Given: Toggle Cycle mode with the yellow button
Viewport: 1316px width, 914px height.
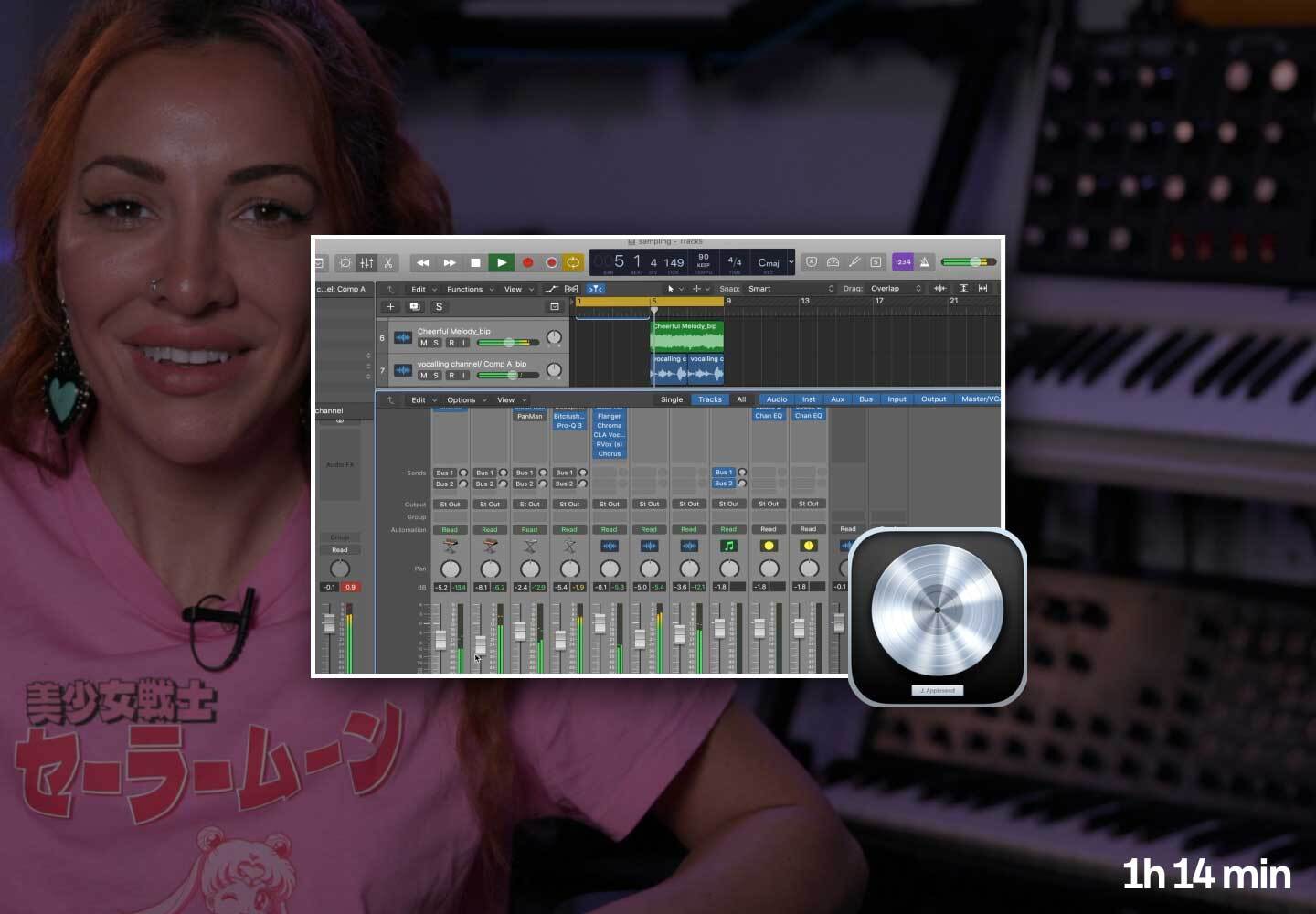Looking at the screenshot, I should [x=573, y=262].
